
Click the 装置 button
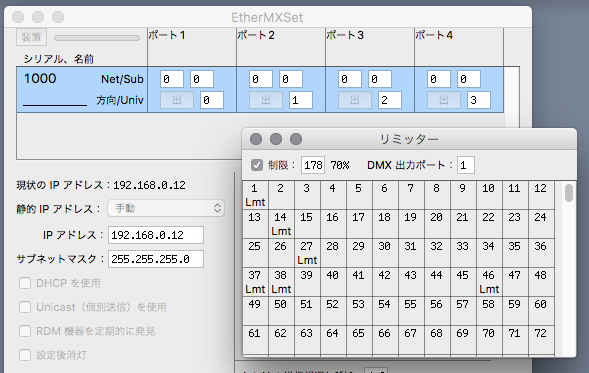coord(31,37)
